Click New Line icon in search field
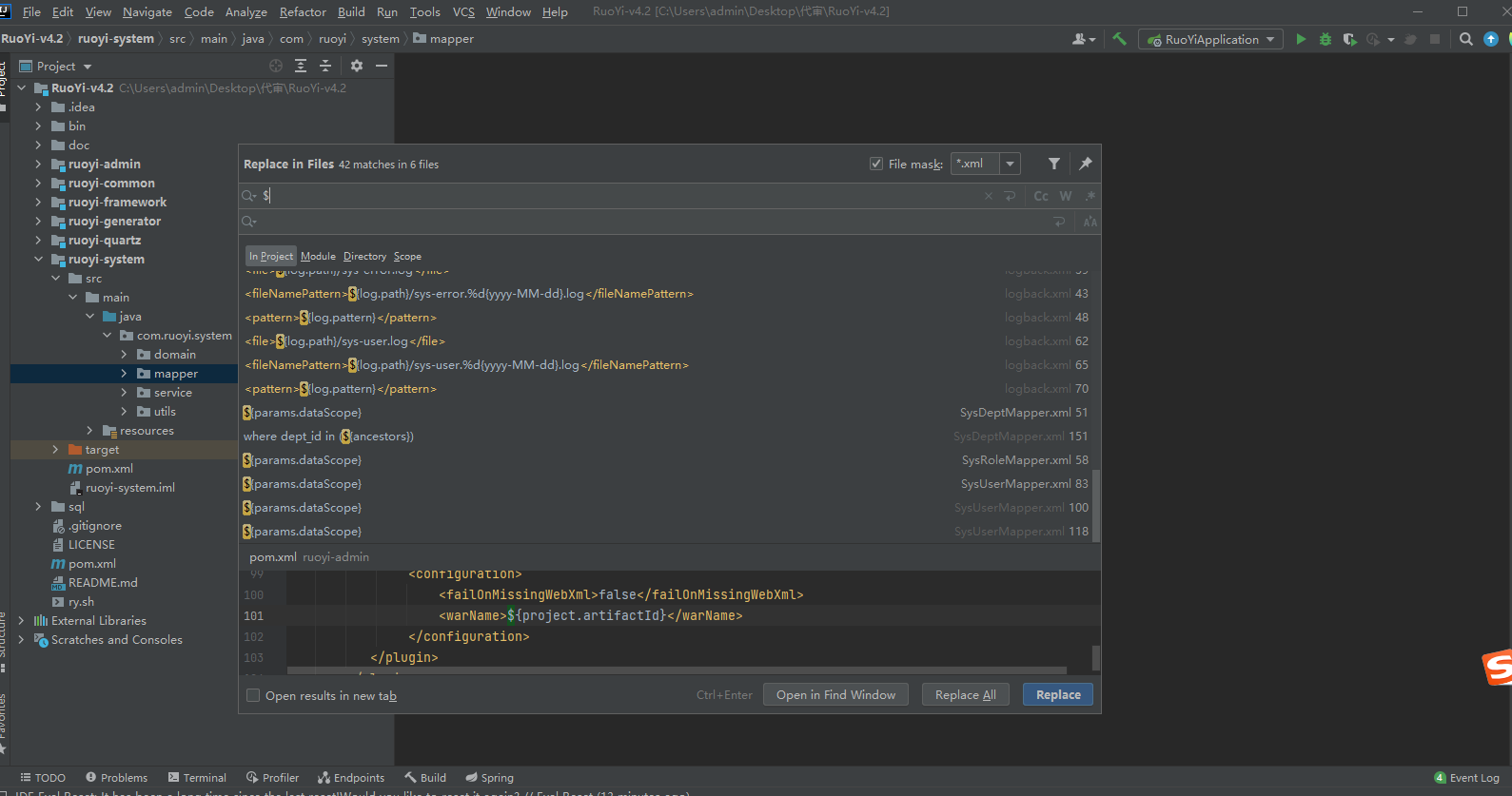Image resolution: width=1512 pixels, height=796 pixels. [x=1010, y=196]
